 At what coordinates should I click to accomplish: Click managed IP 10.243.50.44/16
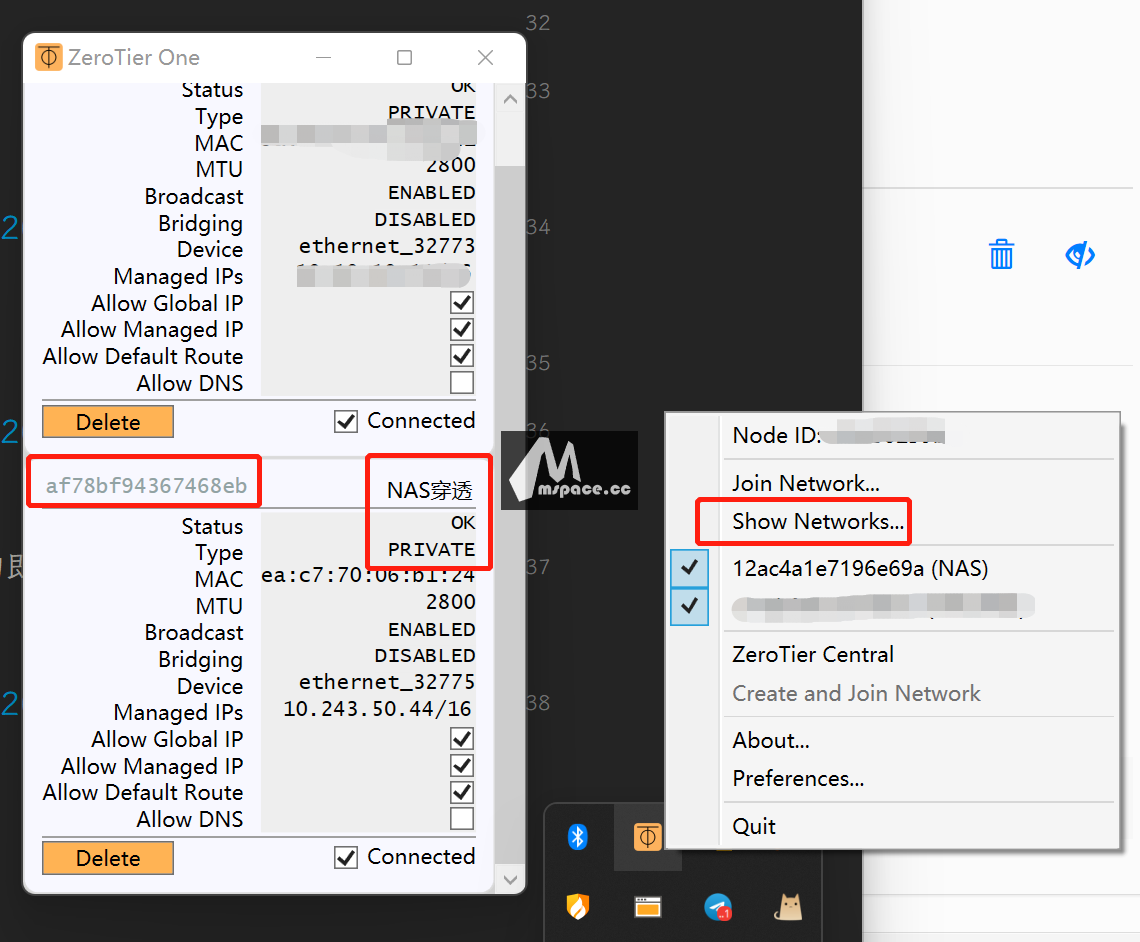pyautogui.click(x=377, y=709)
